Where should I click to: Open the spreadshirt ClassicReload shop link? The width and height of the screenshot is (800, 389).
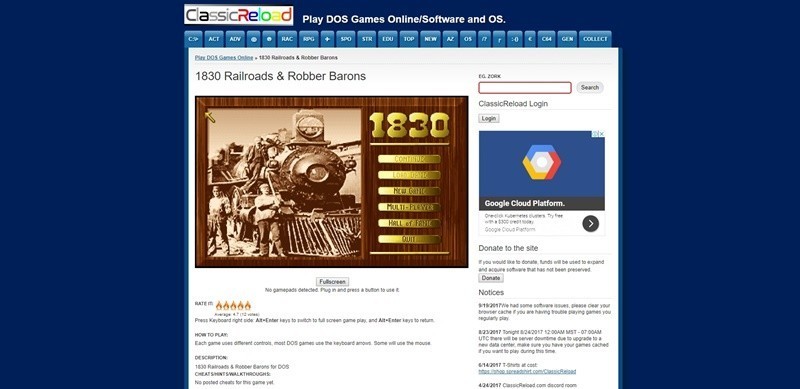(527, 372)
